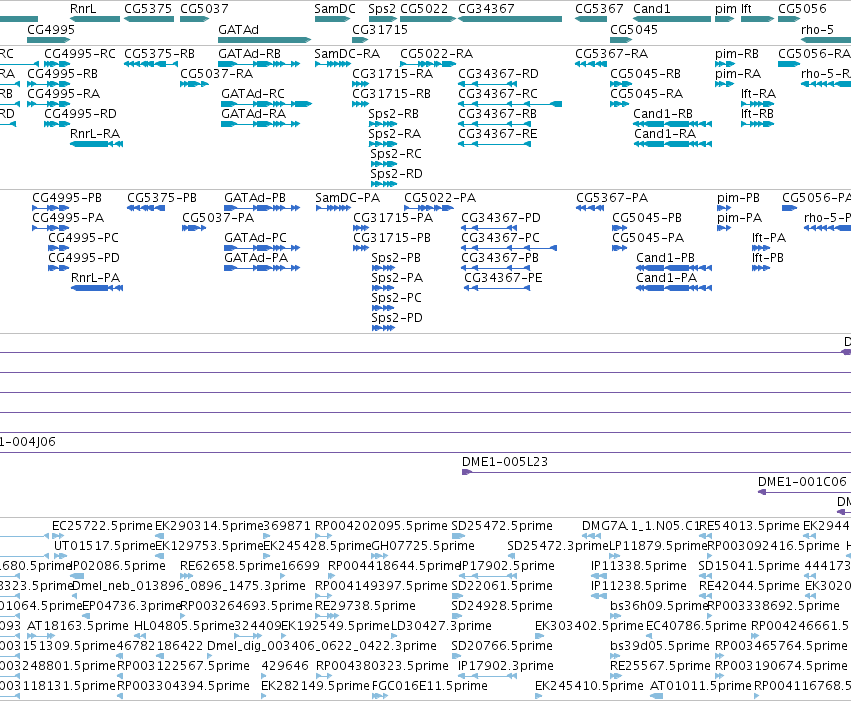The image size is (851, 701).
Task: Open protein Cand1-PA
Action: (x=666, y=278)
